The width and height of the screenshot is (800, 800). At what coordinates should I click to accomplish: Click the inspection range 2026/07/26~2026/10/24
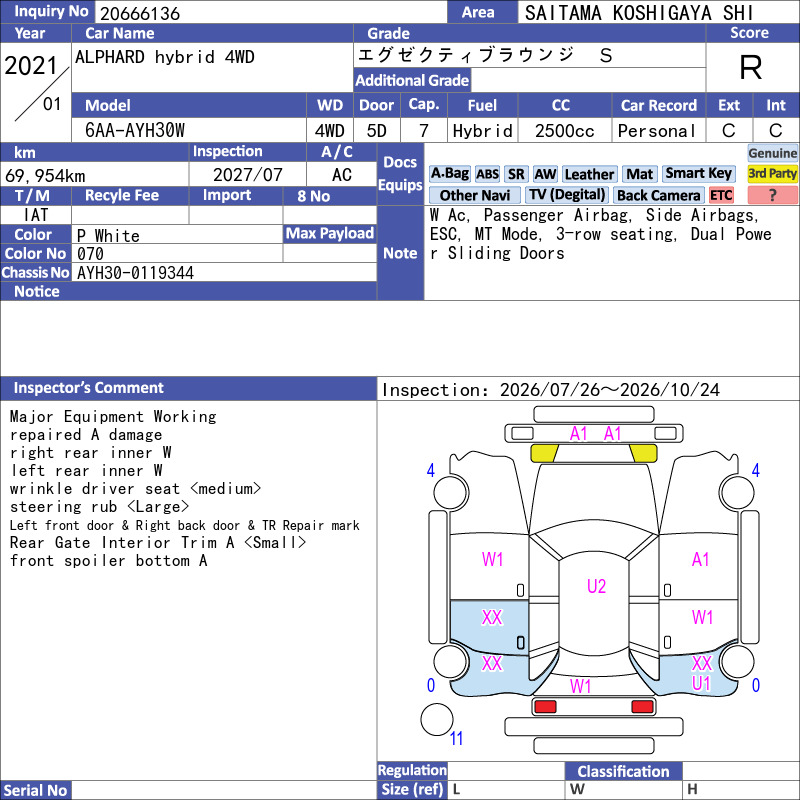610,390
